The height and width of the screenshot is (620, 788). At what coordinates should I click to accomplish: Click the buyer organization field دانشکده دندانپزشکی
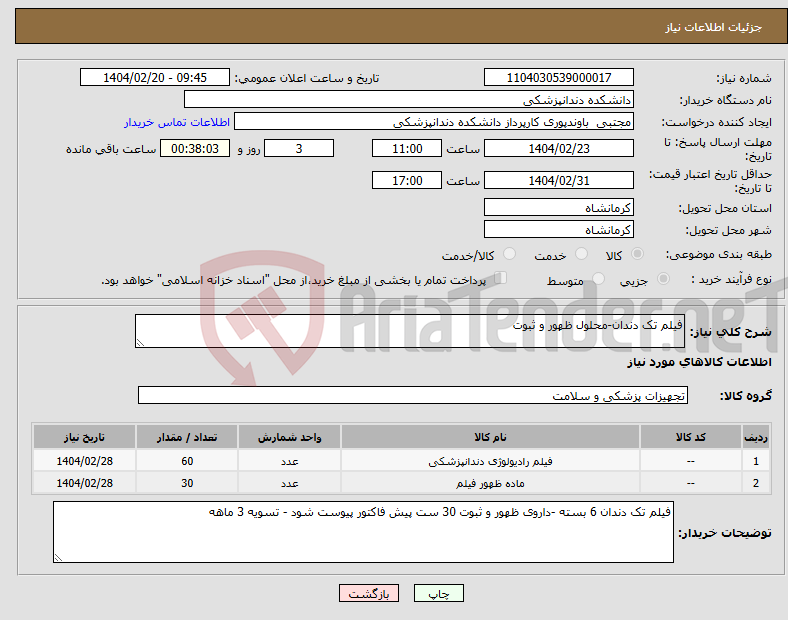pos(409,99)
